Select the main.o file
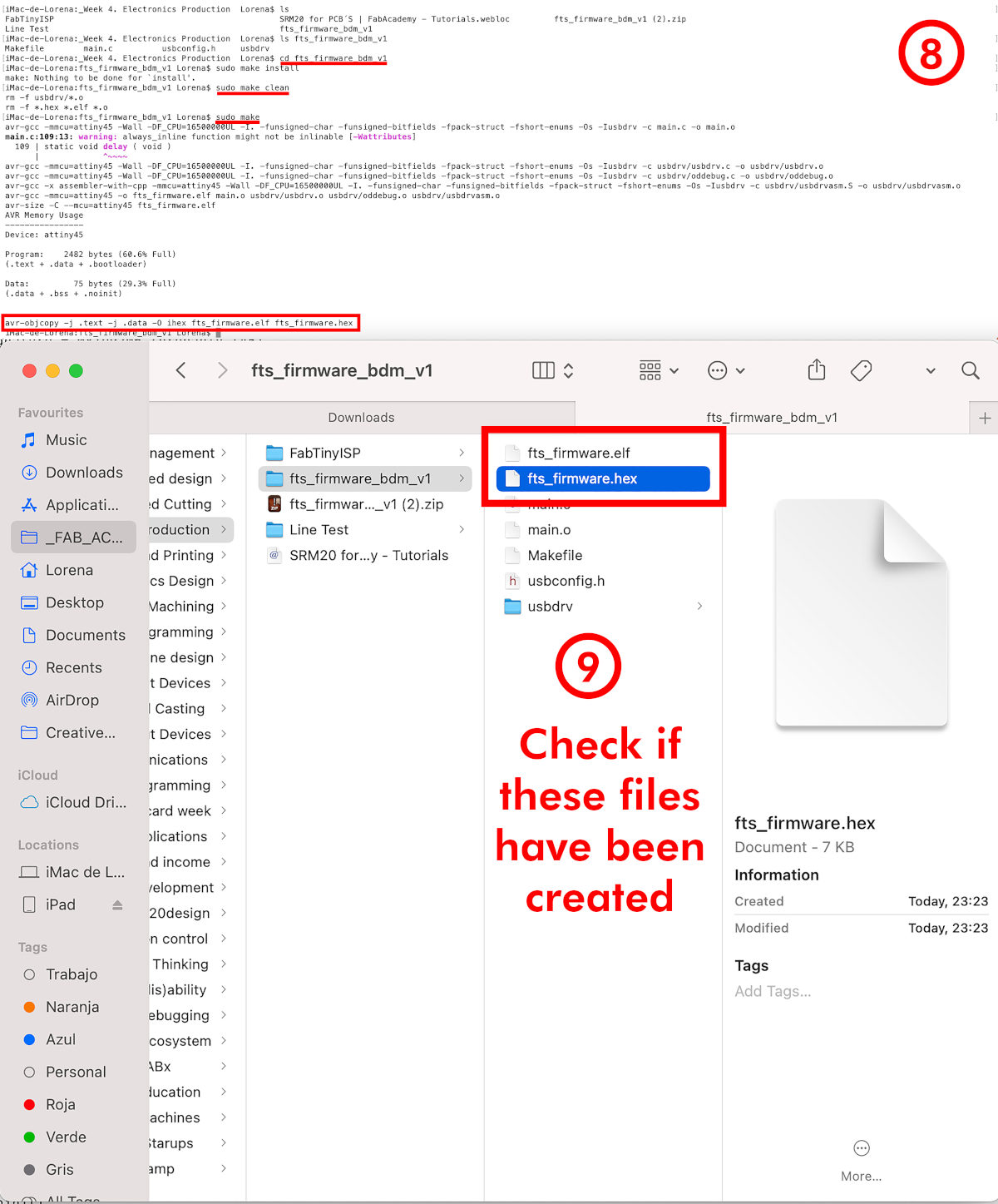The width and height of the screenshot is (998, 1204). (x=603, y=529)
